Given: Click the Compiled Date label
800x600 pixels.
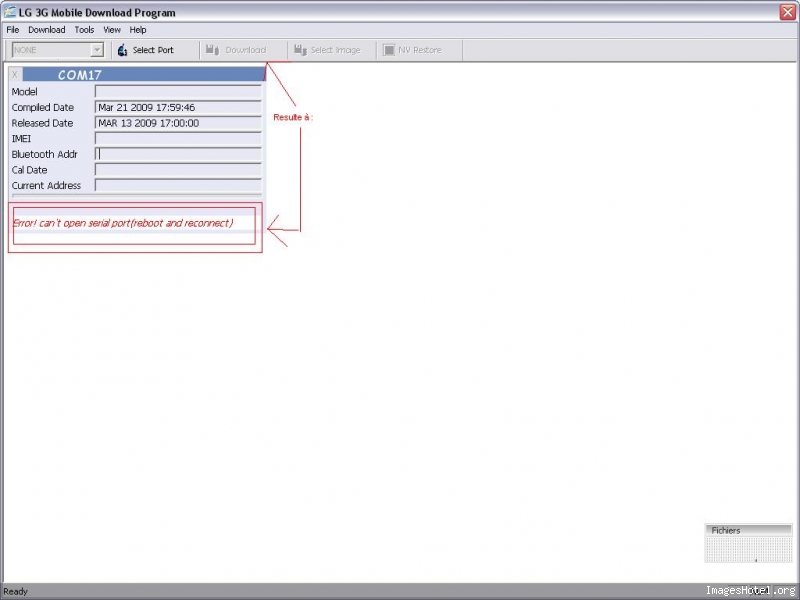Looking at the screenshot, I should tap(43, 107).
